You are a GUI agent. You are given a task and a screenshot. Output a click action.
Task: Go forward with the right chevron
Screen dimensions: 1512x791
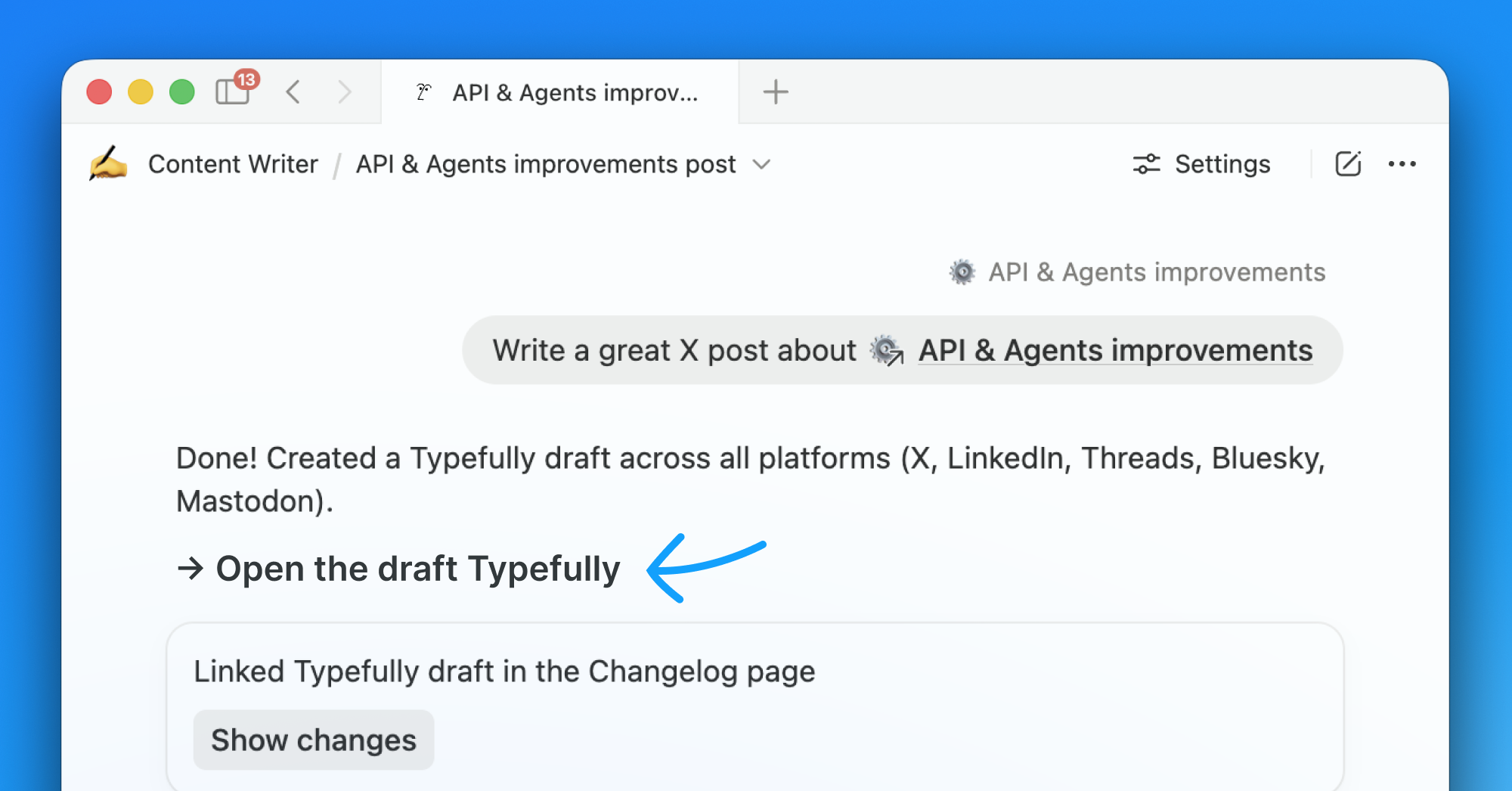pos(345,92)
